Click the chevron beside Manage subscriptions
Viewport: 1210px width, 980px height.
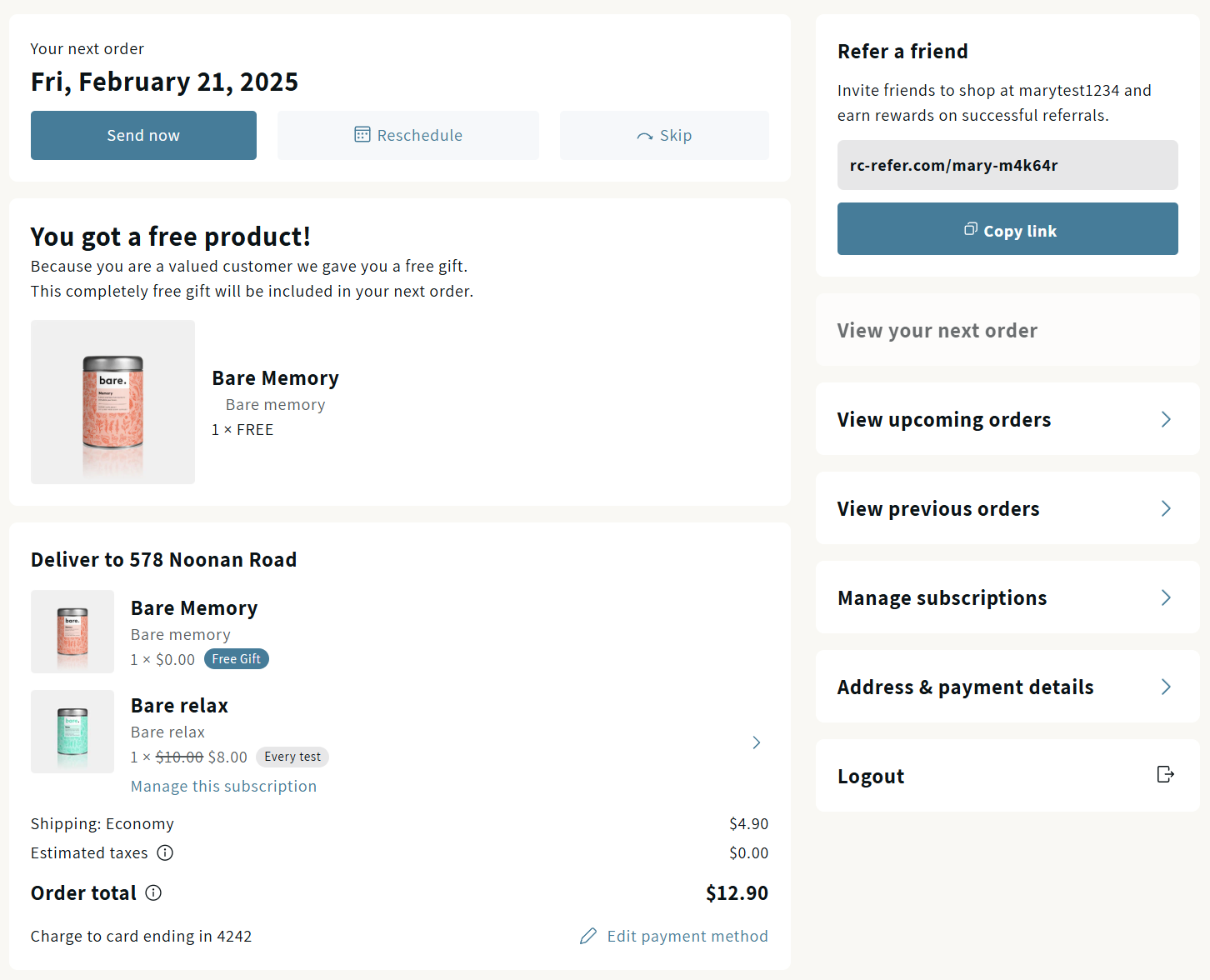[1166, 597]
